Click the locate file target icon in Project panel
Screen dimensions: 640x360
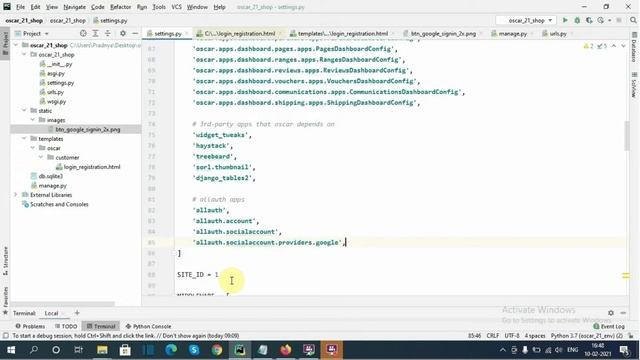pos(83,33)
